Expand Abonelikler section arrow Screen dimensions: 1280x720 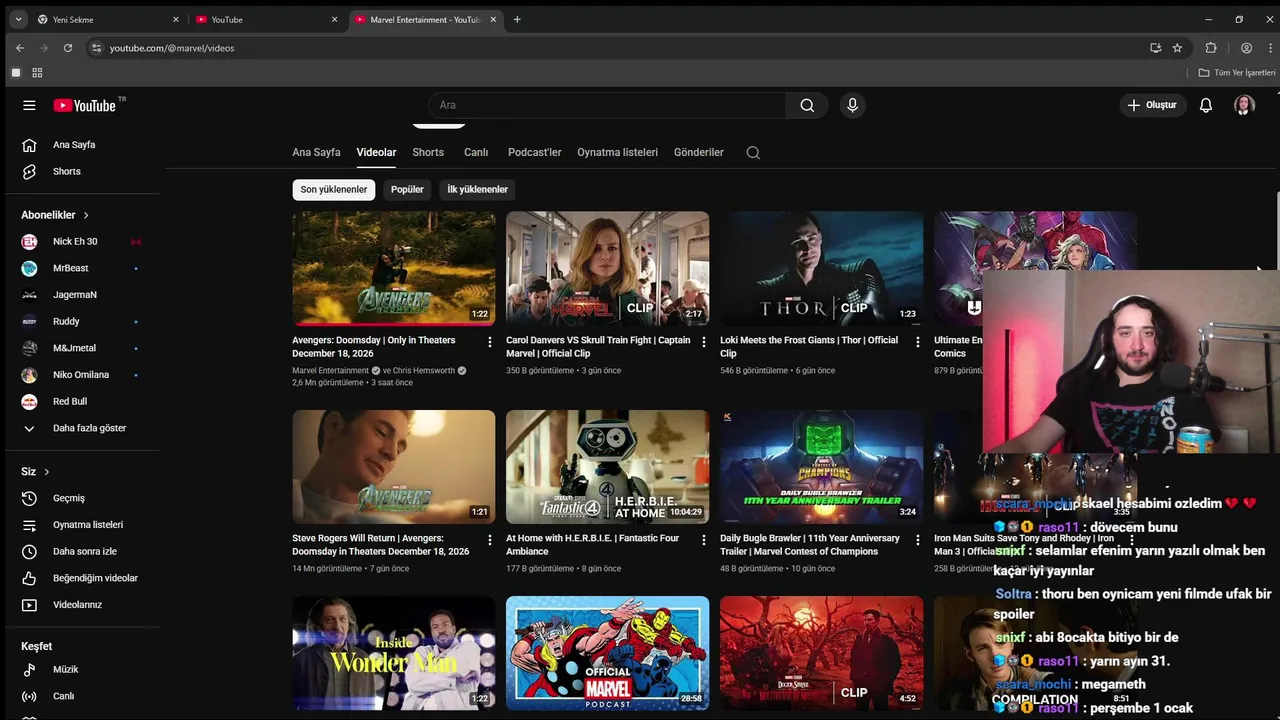[x=86, y=215]
